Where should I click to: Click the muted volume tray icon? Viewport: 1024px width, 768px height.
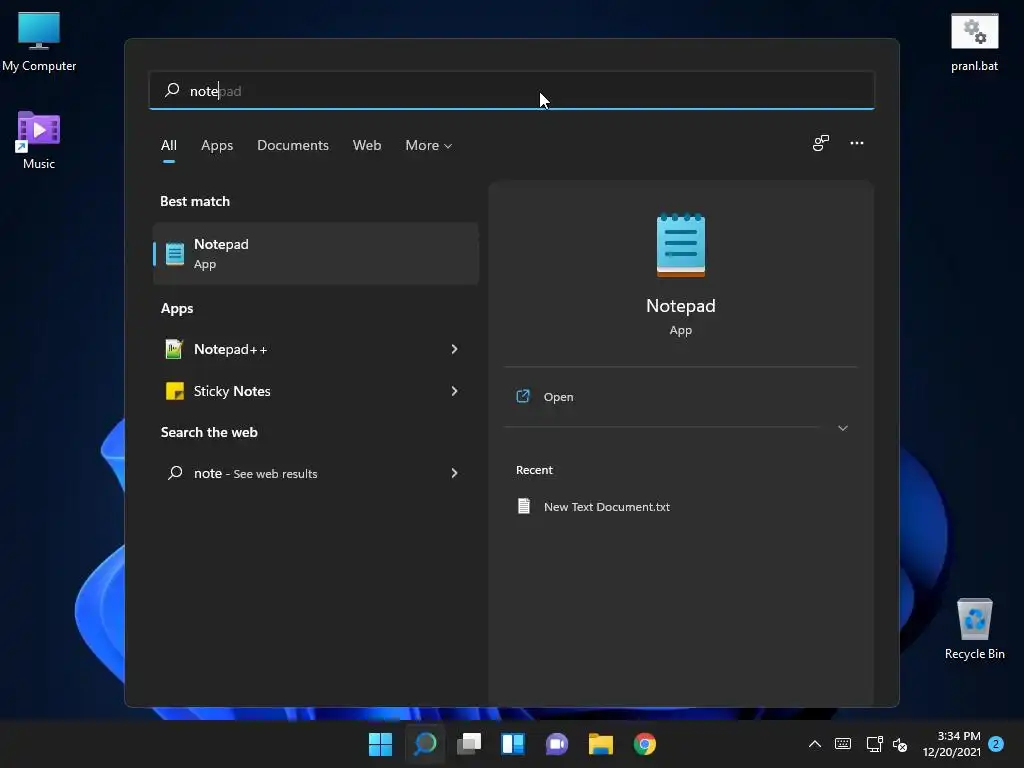click(900, 744)
